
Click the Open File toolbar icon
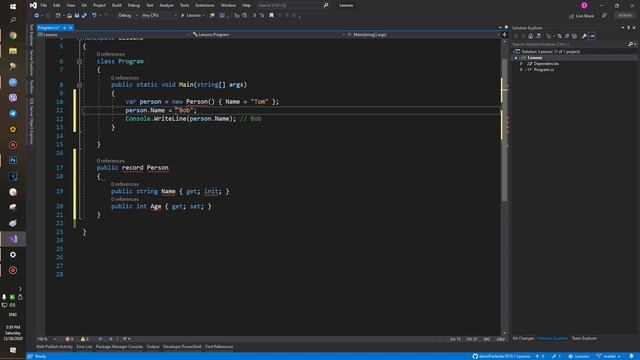[x=69, y=16]
